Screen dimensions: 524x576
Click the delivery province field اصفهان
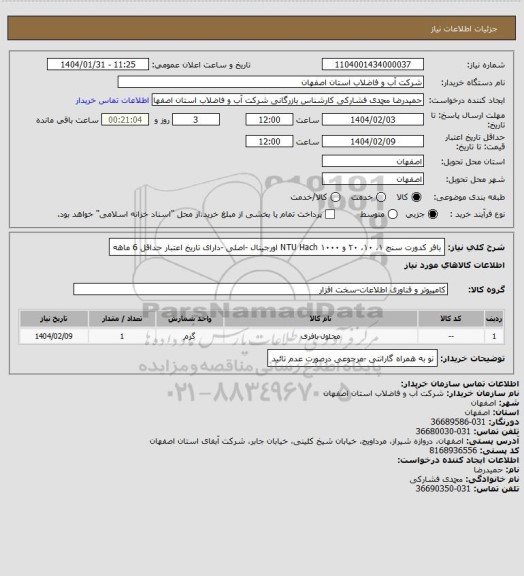(373, 161)
